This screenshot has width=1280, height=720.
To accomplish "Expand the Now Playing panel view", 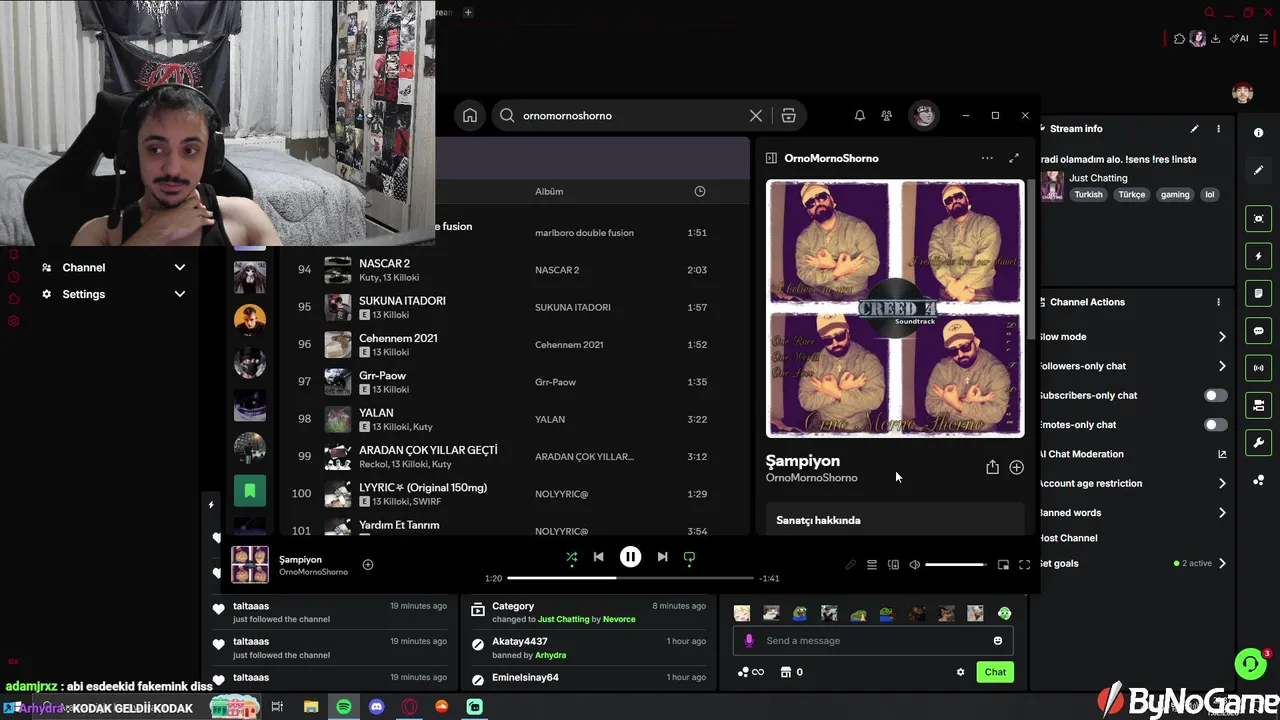I will (1014, 158).
